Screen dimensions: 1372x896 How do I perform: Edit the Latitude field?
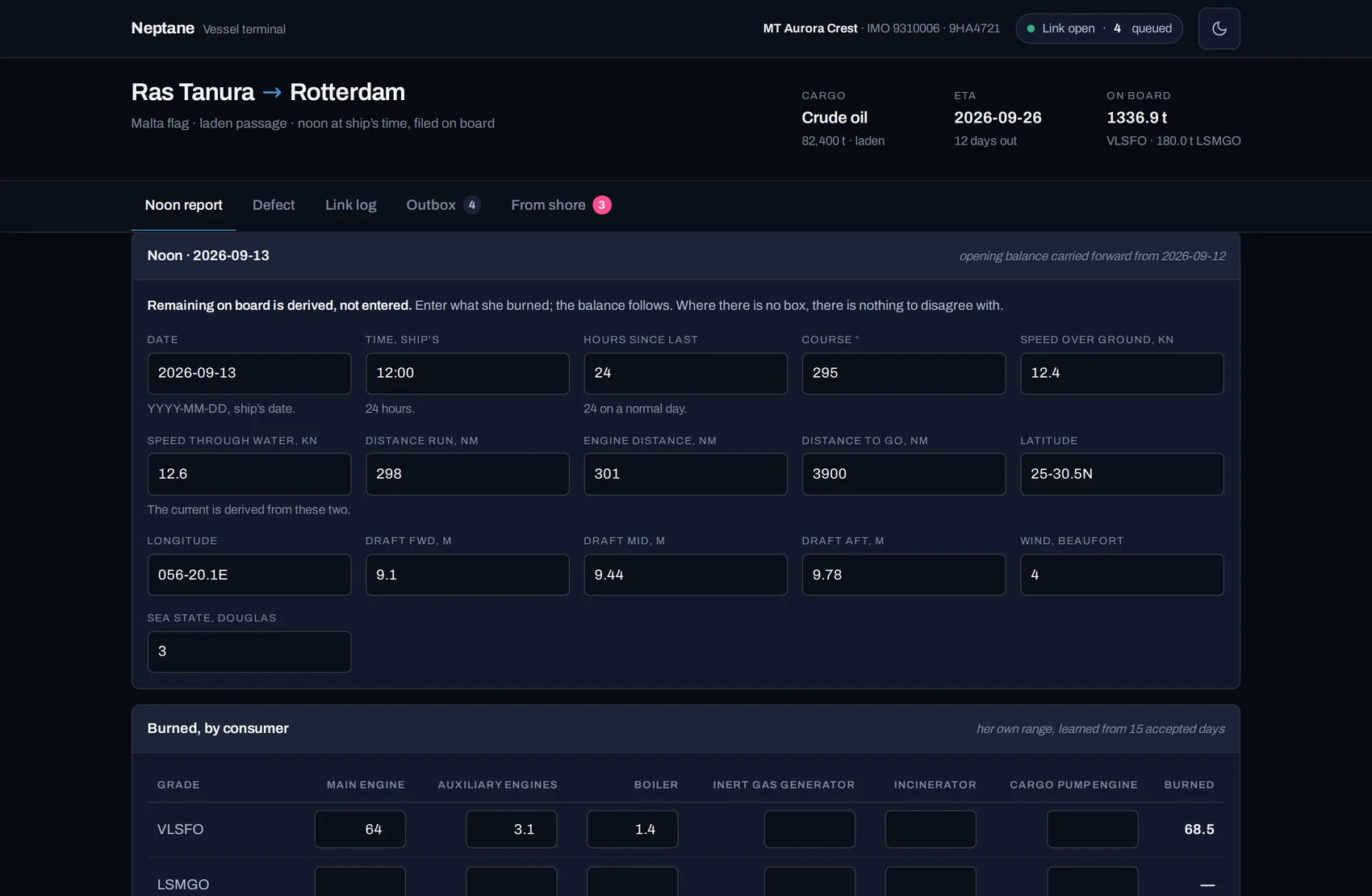[x=1122, y=474]
